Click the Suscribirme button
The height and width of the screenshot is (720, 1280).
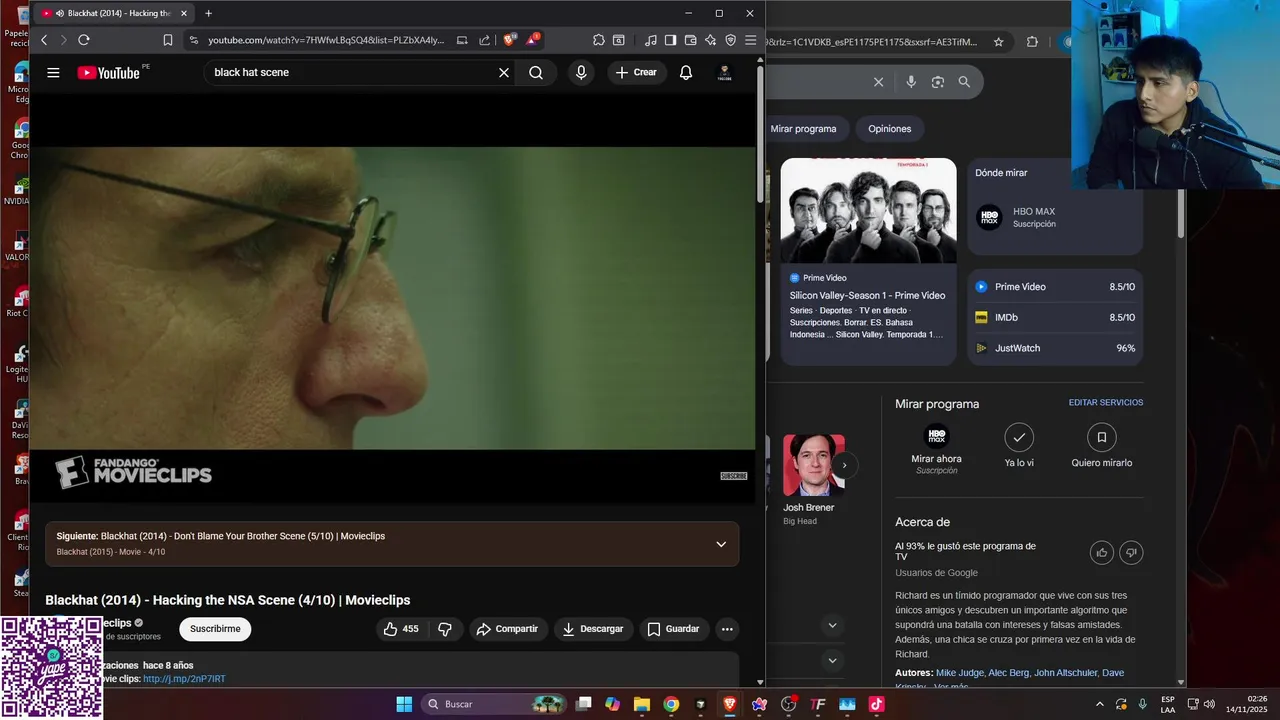click(x=215, y=629)
